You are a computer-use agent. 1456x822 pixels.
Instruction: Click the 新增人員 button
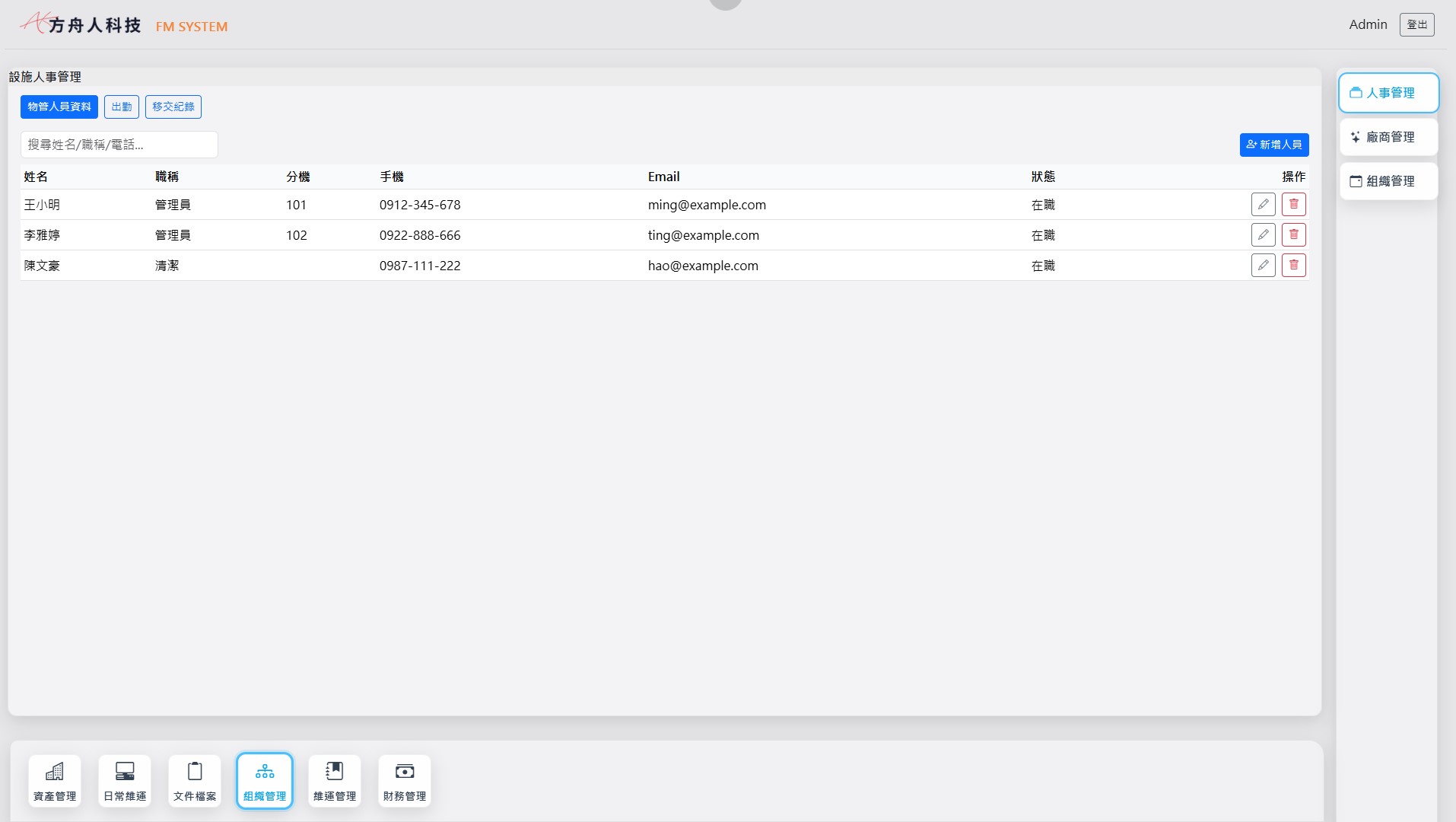[x=1274, y=145]
